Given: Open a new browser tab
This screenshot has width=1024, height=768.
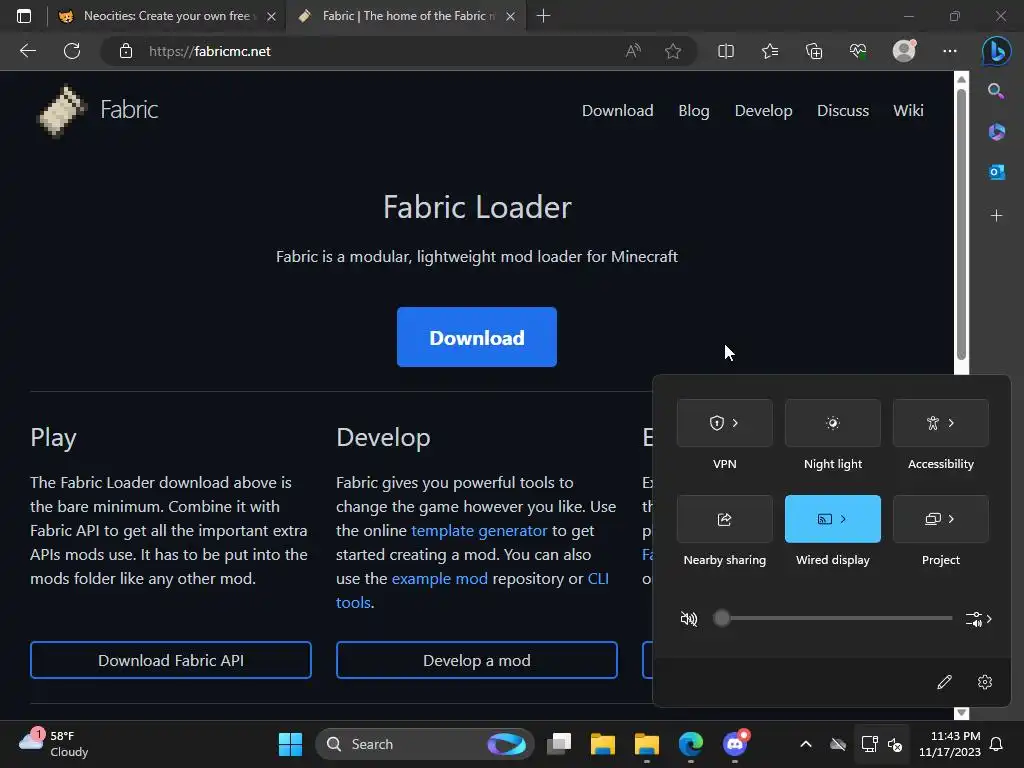Looking at the screenshot, I should pyautogui.click(x=543, y=16).
